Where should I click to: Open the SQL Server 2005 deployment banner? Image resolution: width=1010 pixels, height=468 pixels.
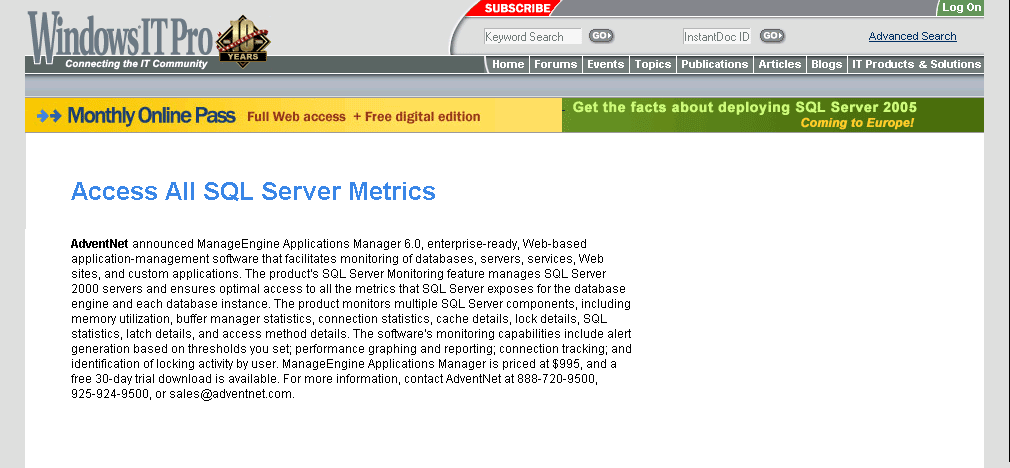click(773, 115)
